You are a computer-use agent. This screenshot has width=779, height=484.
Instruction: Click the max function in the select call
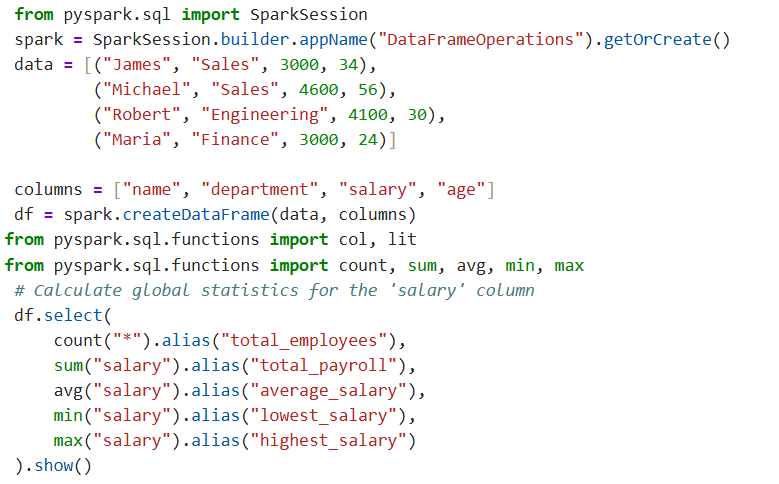click(x=68, y=441)
